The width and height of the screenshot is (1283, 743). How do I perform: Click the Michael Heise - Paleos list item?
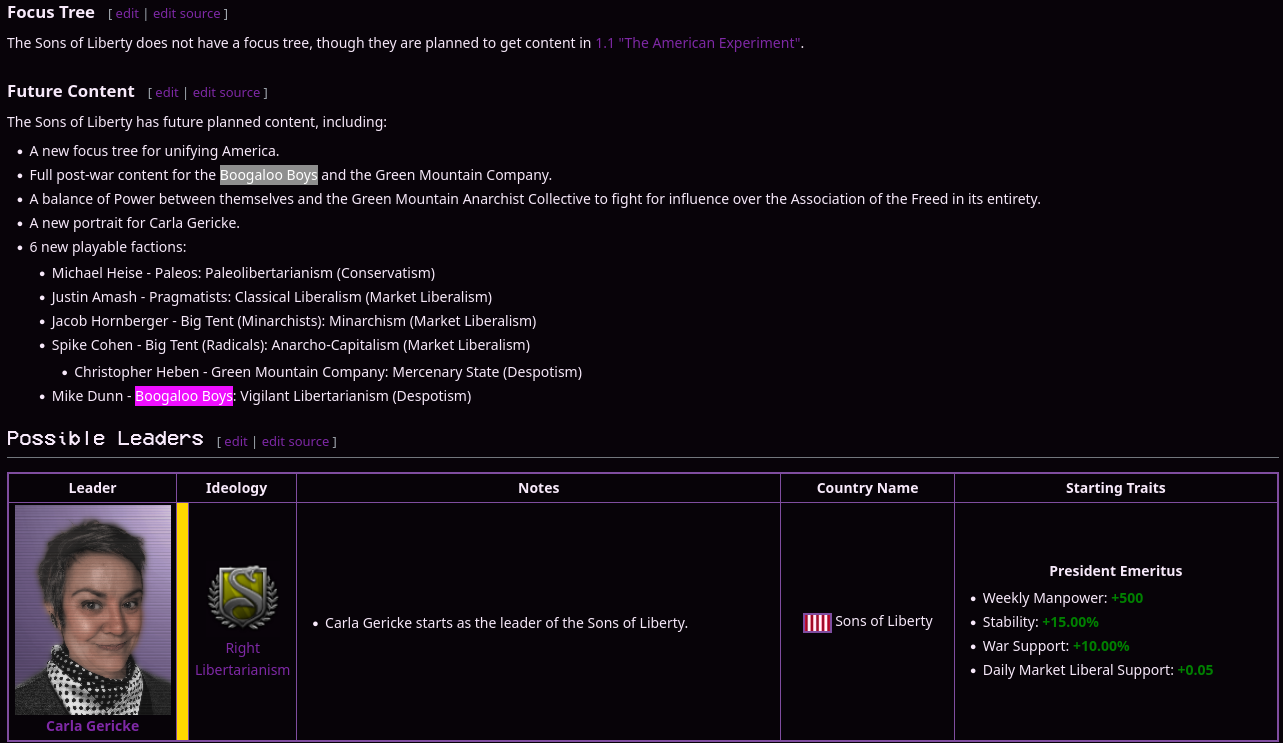tap(243, 273)
